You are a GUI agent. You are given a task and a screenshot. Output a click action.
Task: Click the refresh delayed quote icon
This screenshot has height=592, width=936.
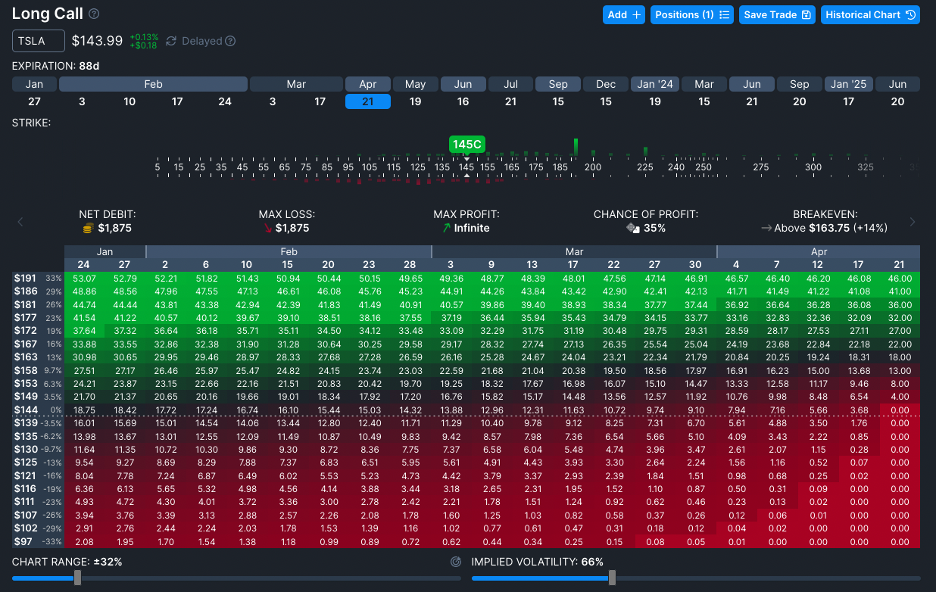171,41
